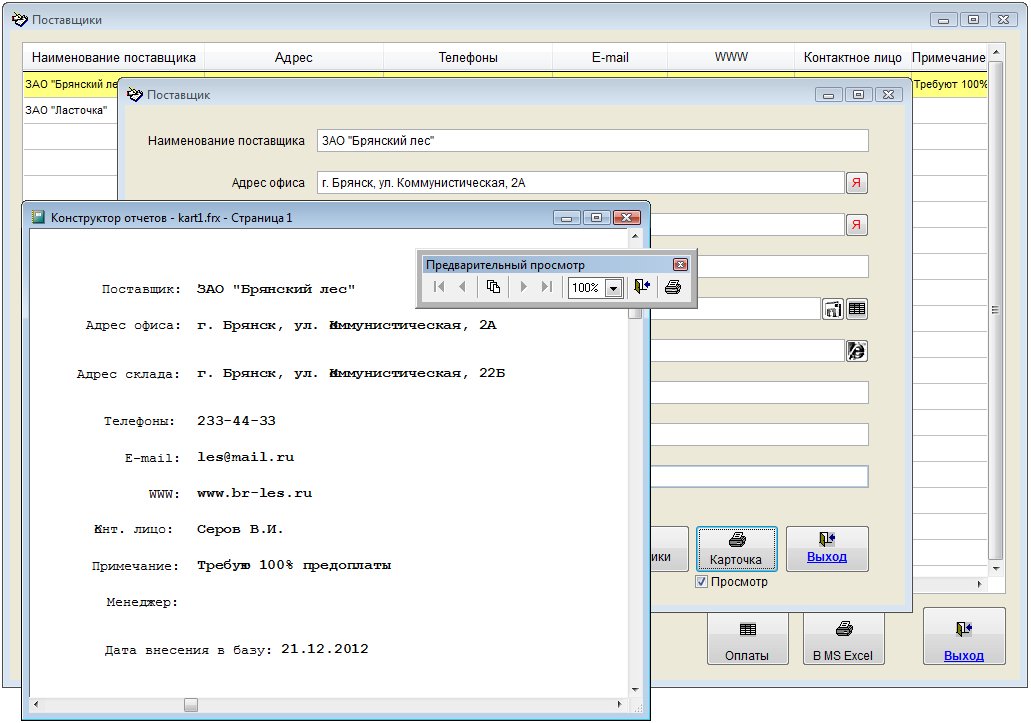Go to first page in preview toolbar
1031x723 pixels.
point(439,287)
